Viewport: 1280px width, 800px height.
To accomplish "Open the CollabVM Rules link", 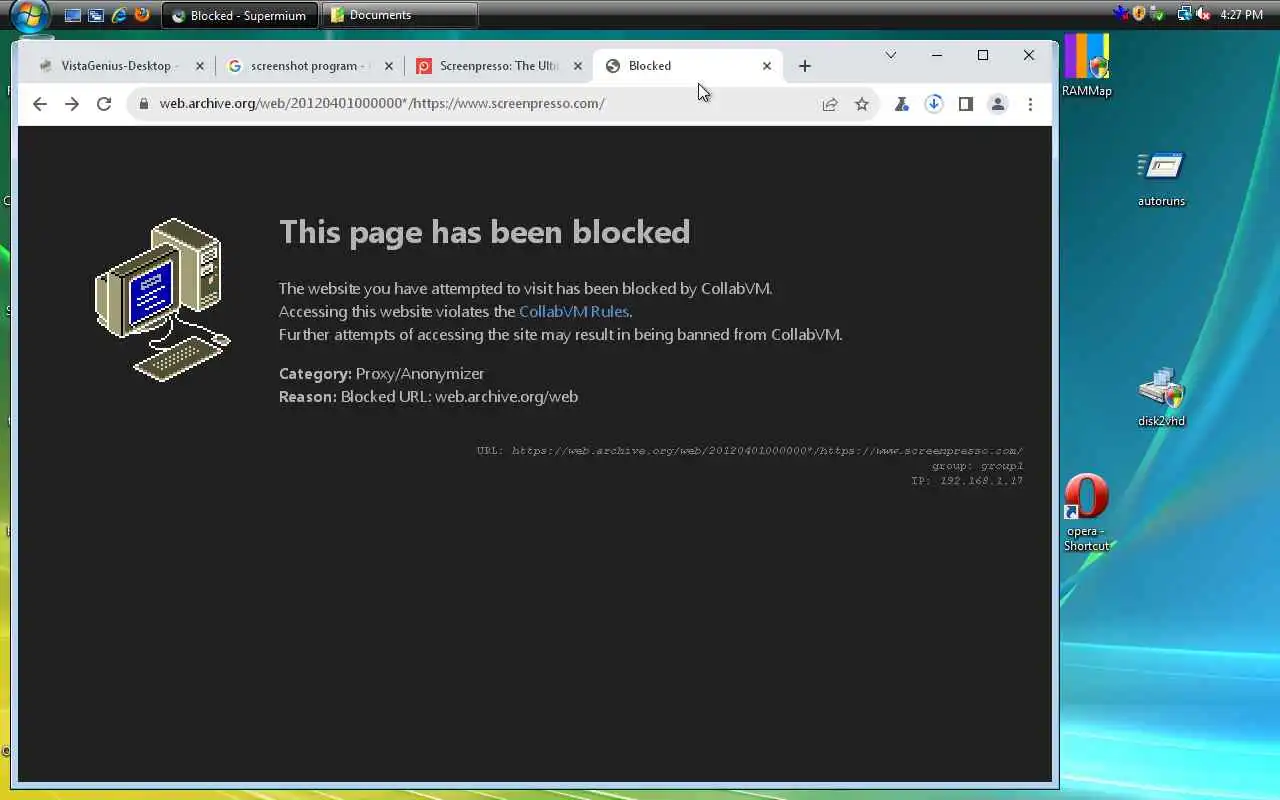I will 574,312.
